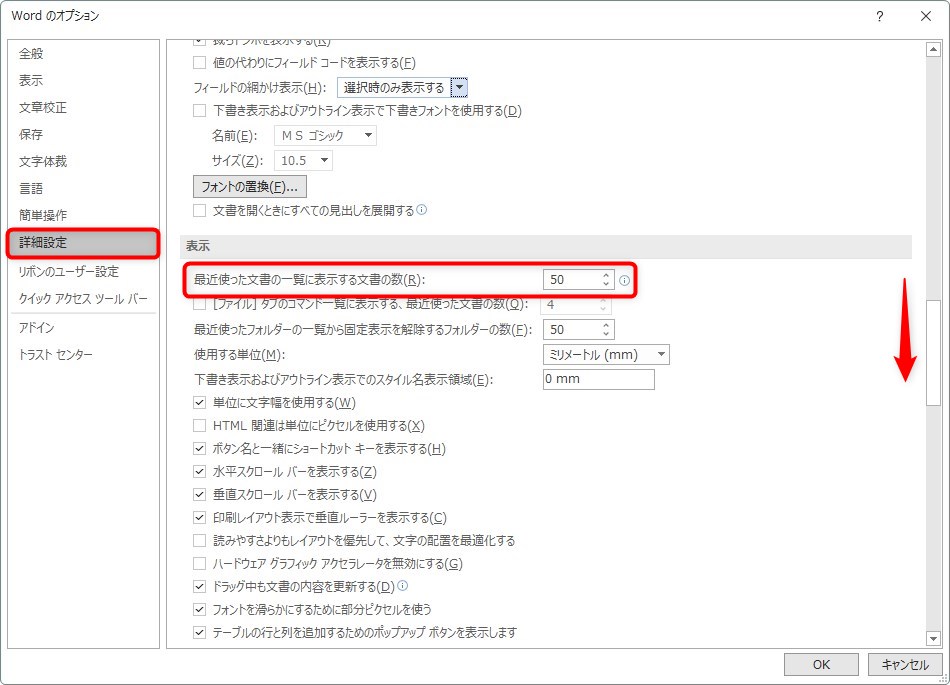Decrease recent folders count with down arrow
The width and height of the screenshot is (950, 685).
[606, 334]
